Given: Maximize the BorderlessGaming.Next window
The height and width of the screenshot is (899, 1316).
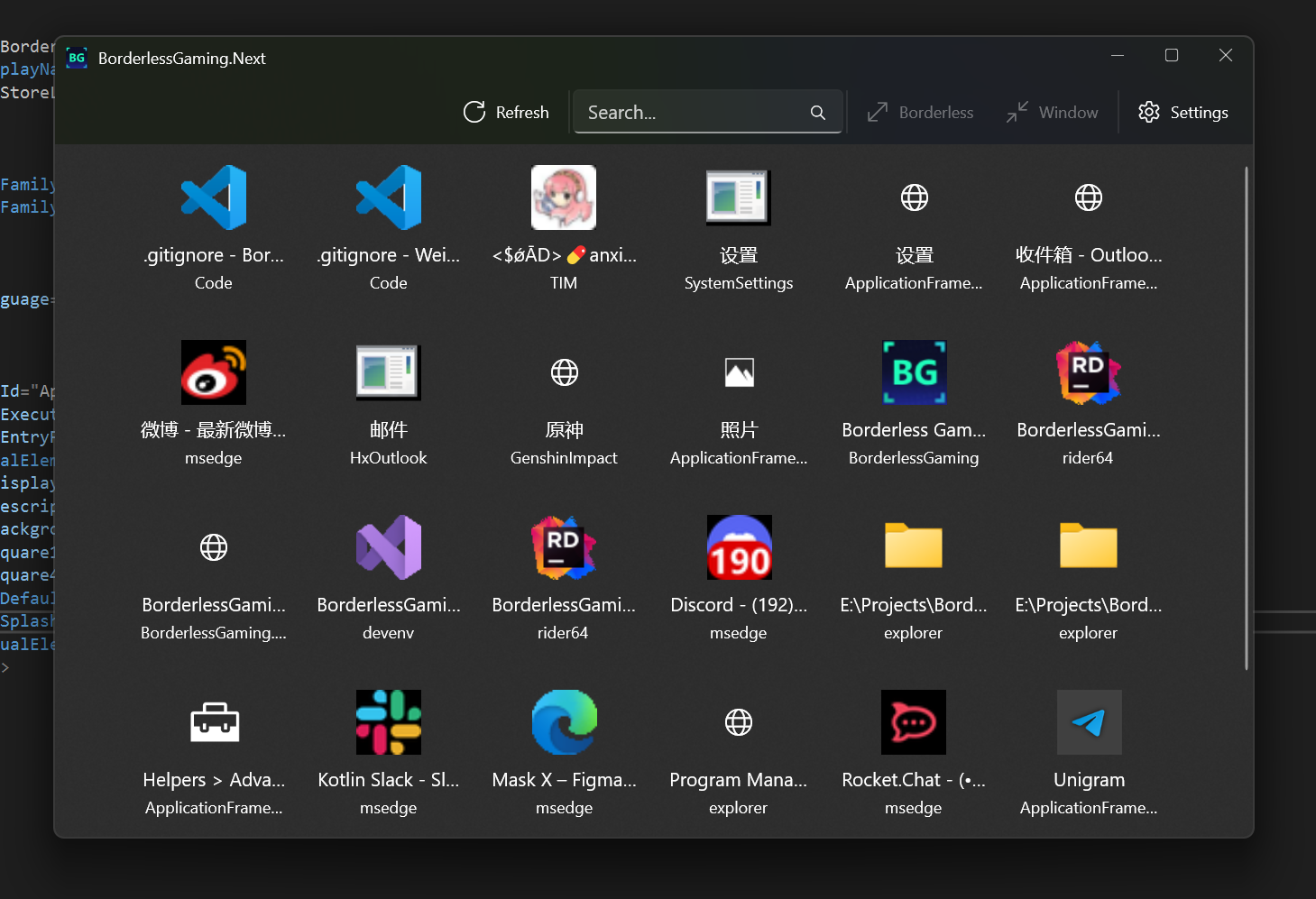Looking at the screenshot, I should 1172,56.
